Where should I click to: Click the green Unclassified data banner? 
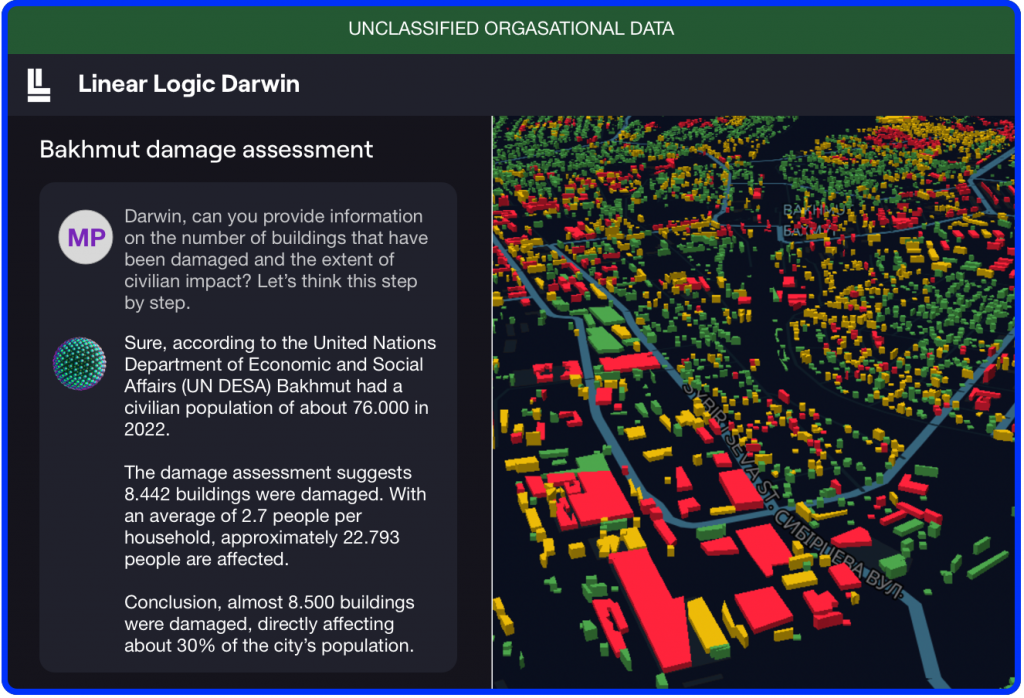pos(511,29)
